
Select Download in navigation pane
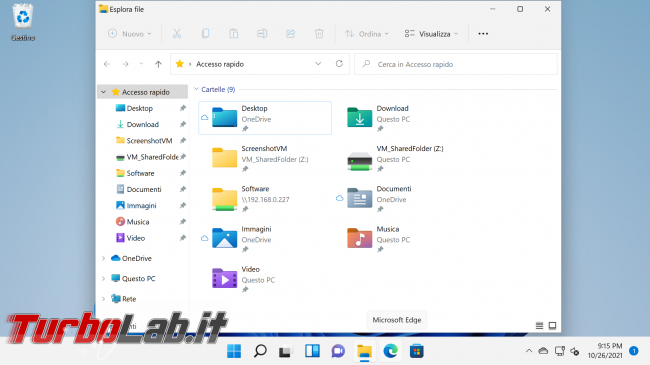point(142,124)
